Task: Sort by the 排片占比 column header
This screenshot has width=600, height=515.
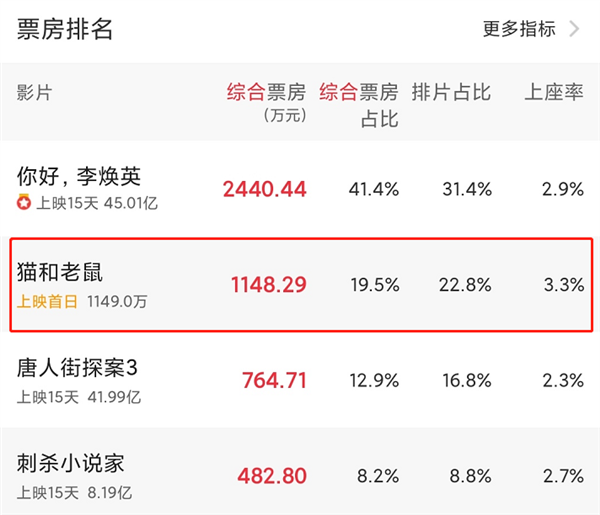Action: [x=451, y=93]
